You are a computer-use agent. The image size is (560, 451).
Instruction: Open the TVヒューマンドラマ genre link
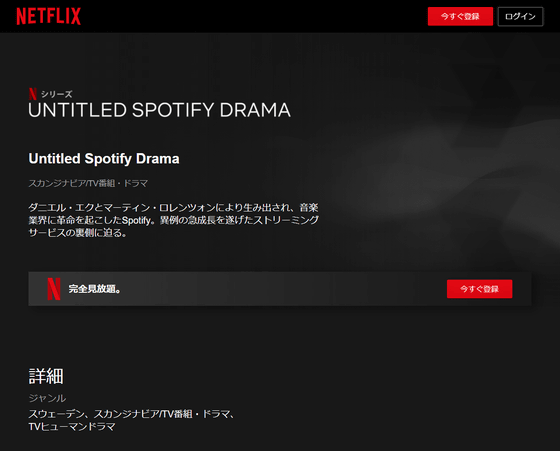[x=72, y=427]
